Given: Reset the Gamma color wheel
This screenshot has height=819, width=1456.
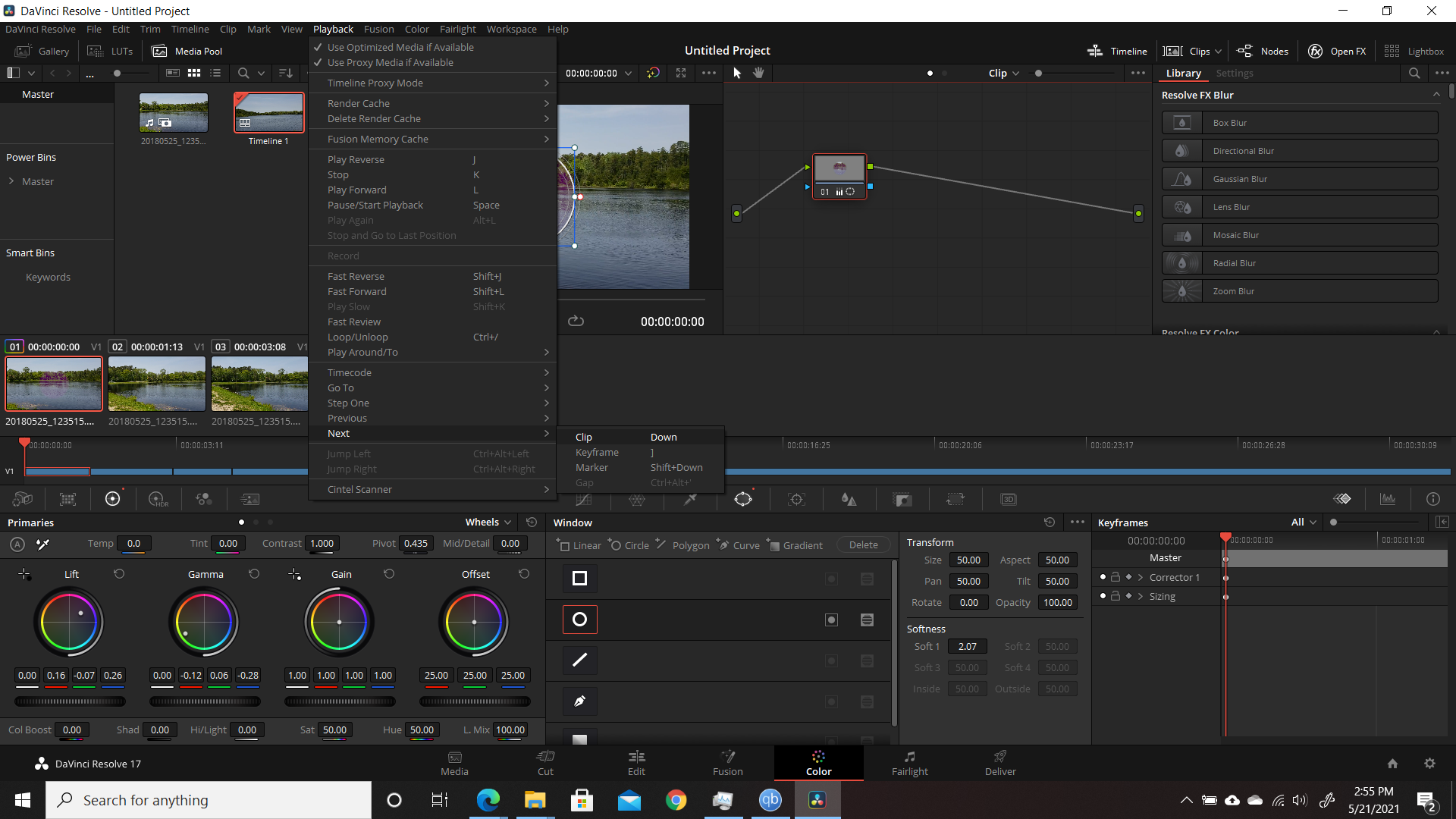Looking at the screenshot, I should click(x=254, y=574).
